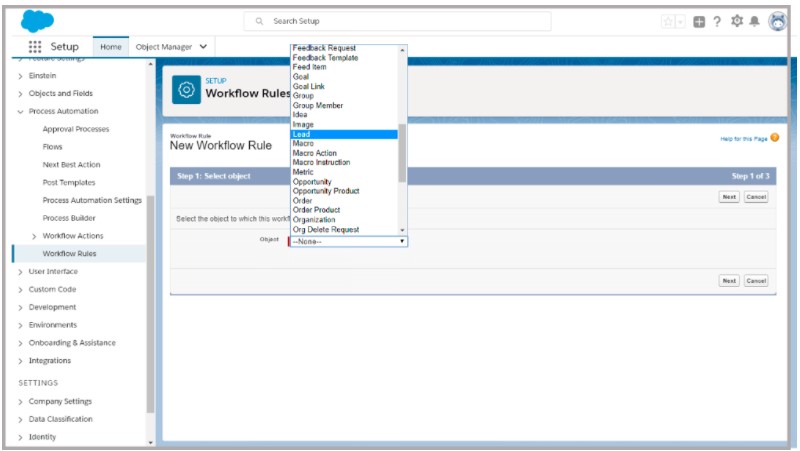Click the orange help icon by Help for this Page

click(x=774, y=138)
